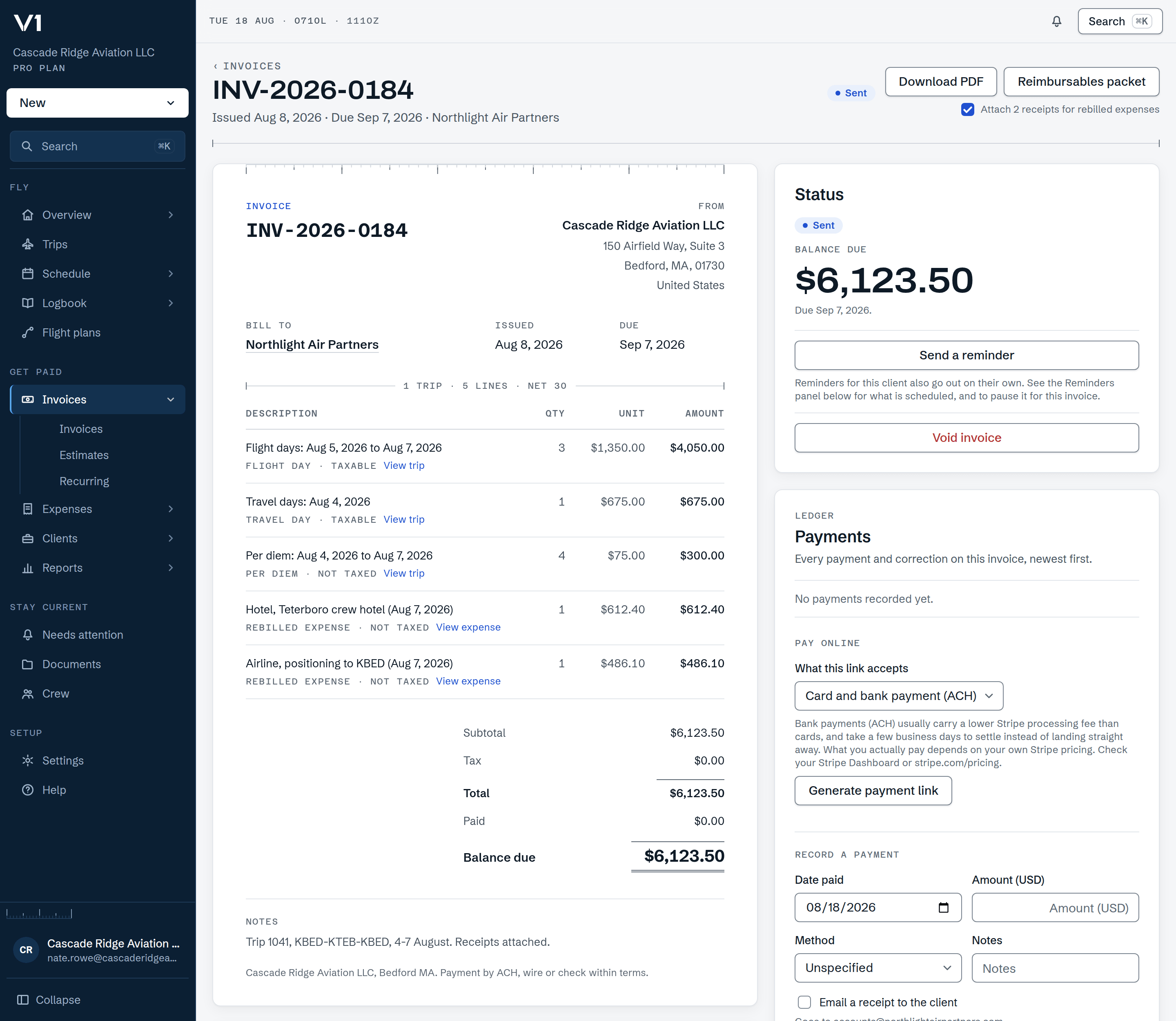Click Generate payment link button

pos(873,791)
